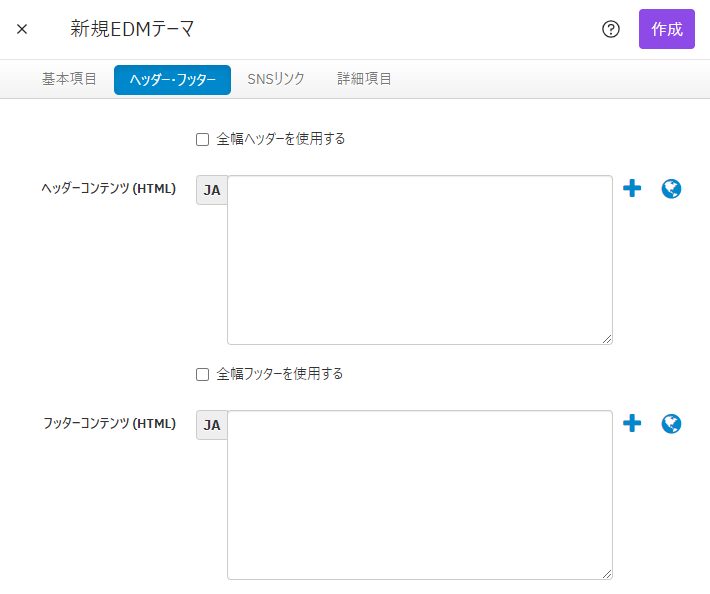Screen dimensions: 710x594
Task: Click the help question mark icon
Action: 611,29
